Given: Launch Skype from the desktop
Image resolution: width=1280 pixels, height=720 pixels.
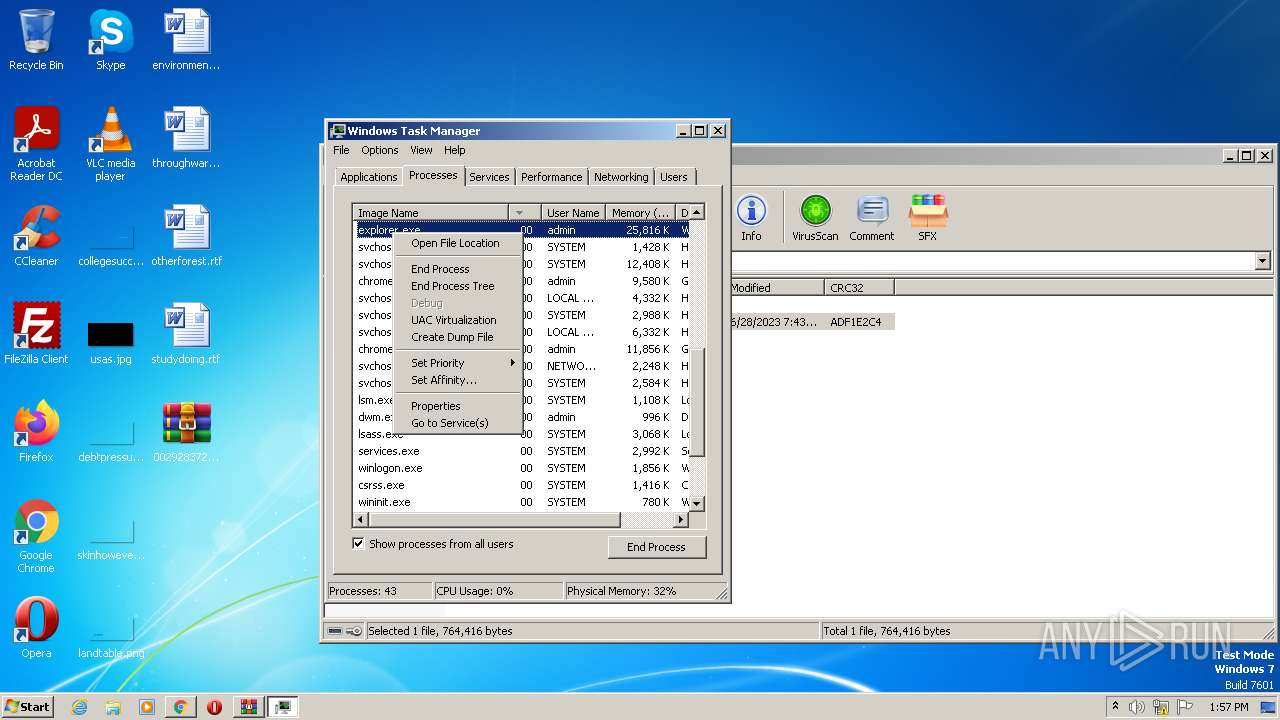Looking at the screenshot, I should pos(110,40).
